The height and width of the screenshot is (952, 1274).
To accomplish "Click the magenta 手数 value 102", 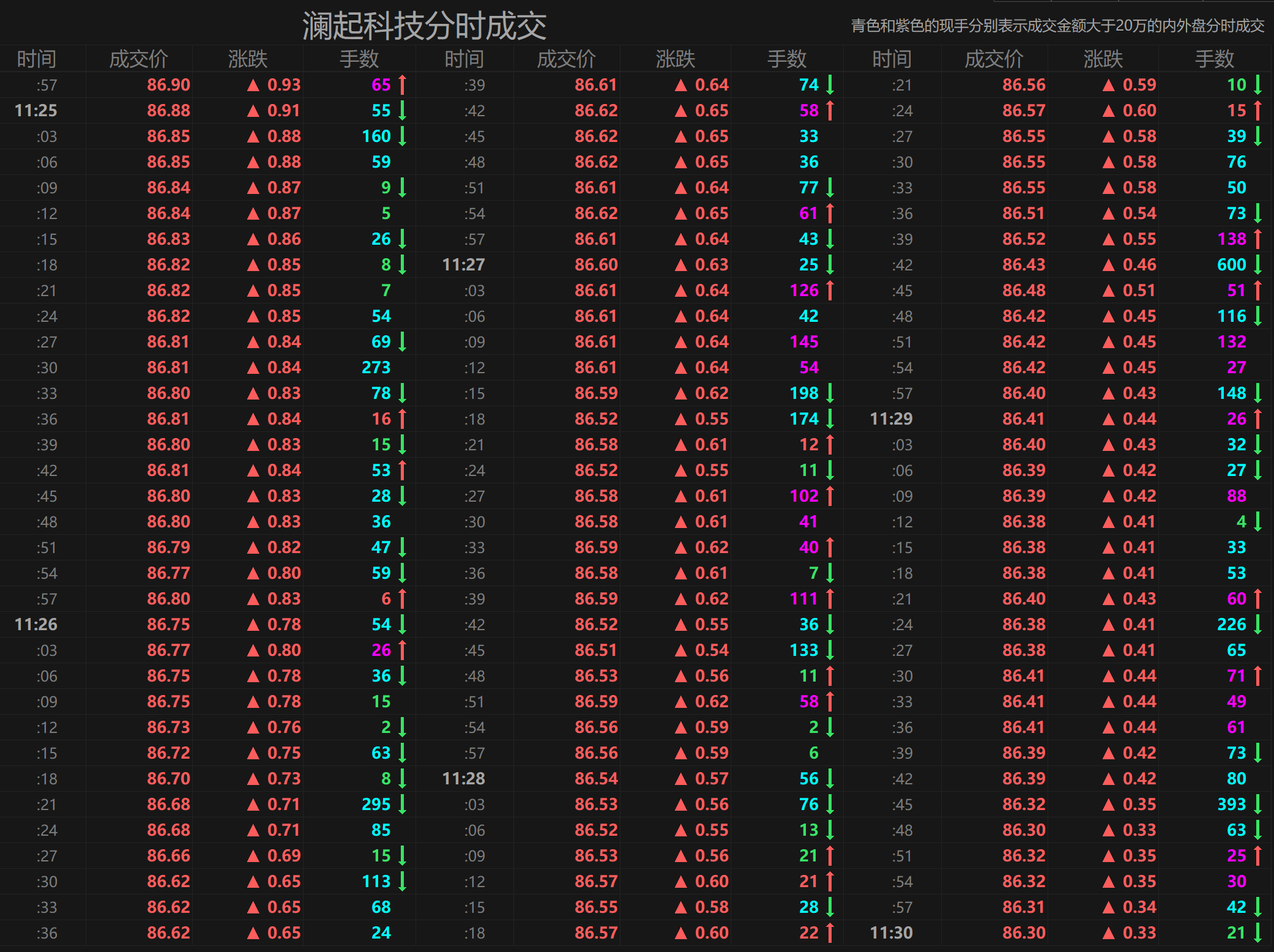I will pyautogui.click(x=804, y=496).
